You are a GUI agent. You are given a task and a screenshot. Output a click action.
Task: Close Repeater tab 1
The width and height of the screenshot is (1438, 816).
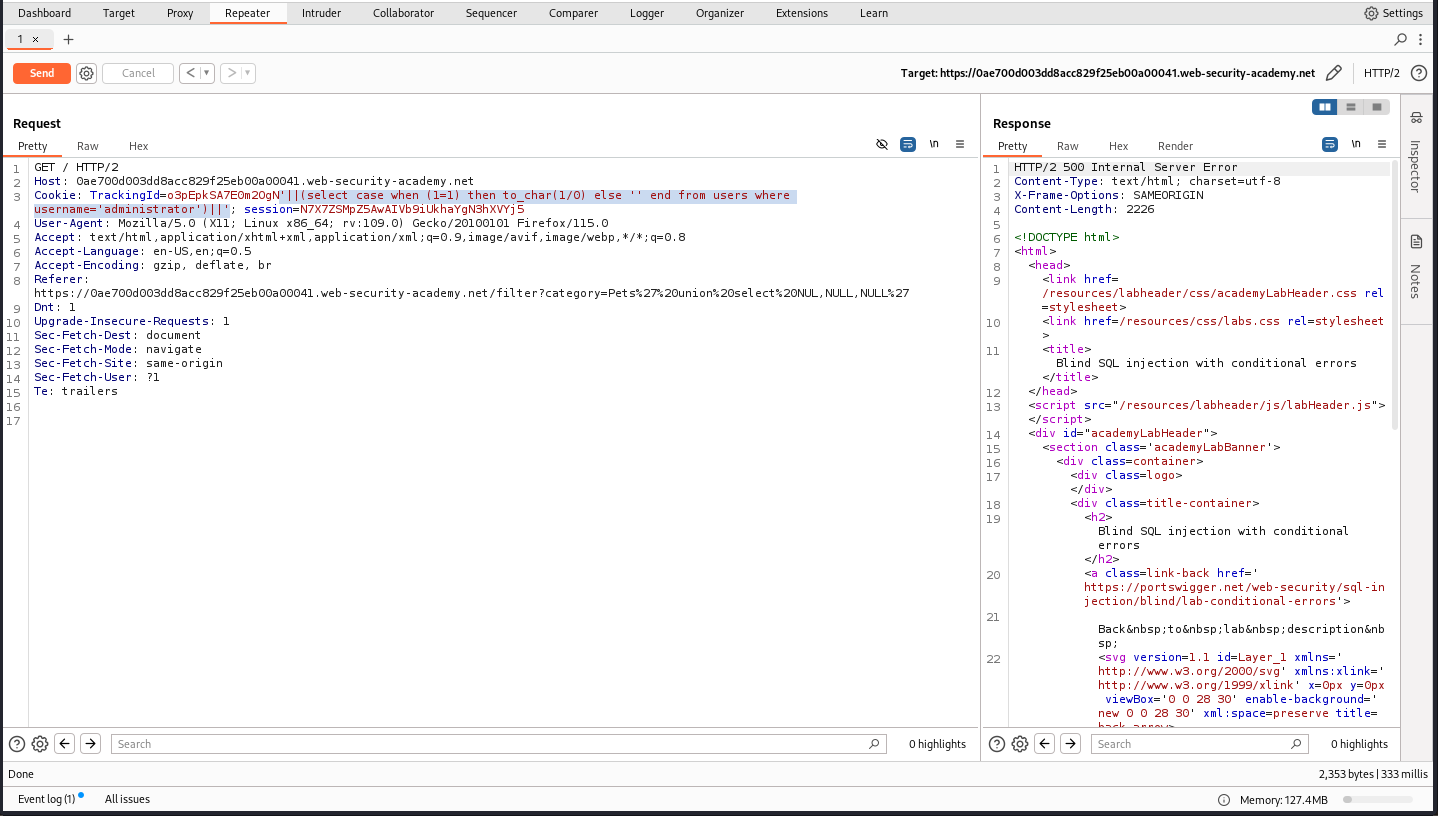pyautogui.click(x=36, y=39)
